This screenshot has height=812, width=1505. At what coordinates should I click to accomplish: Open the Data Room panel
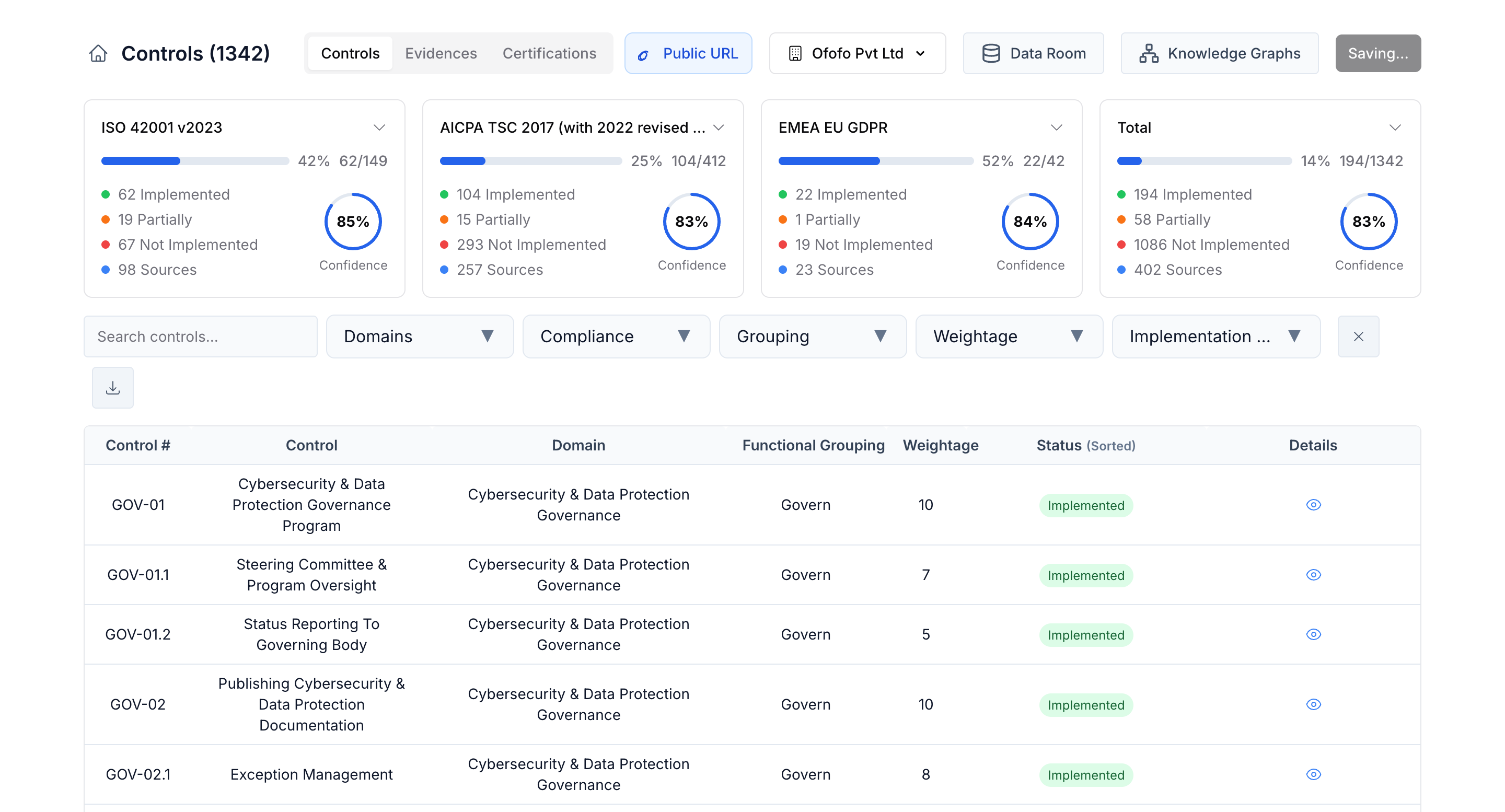(x=1033, y=53)
